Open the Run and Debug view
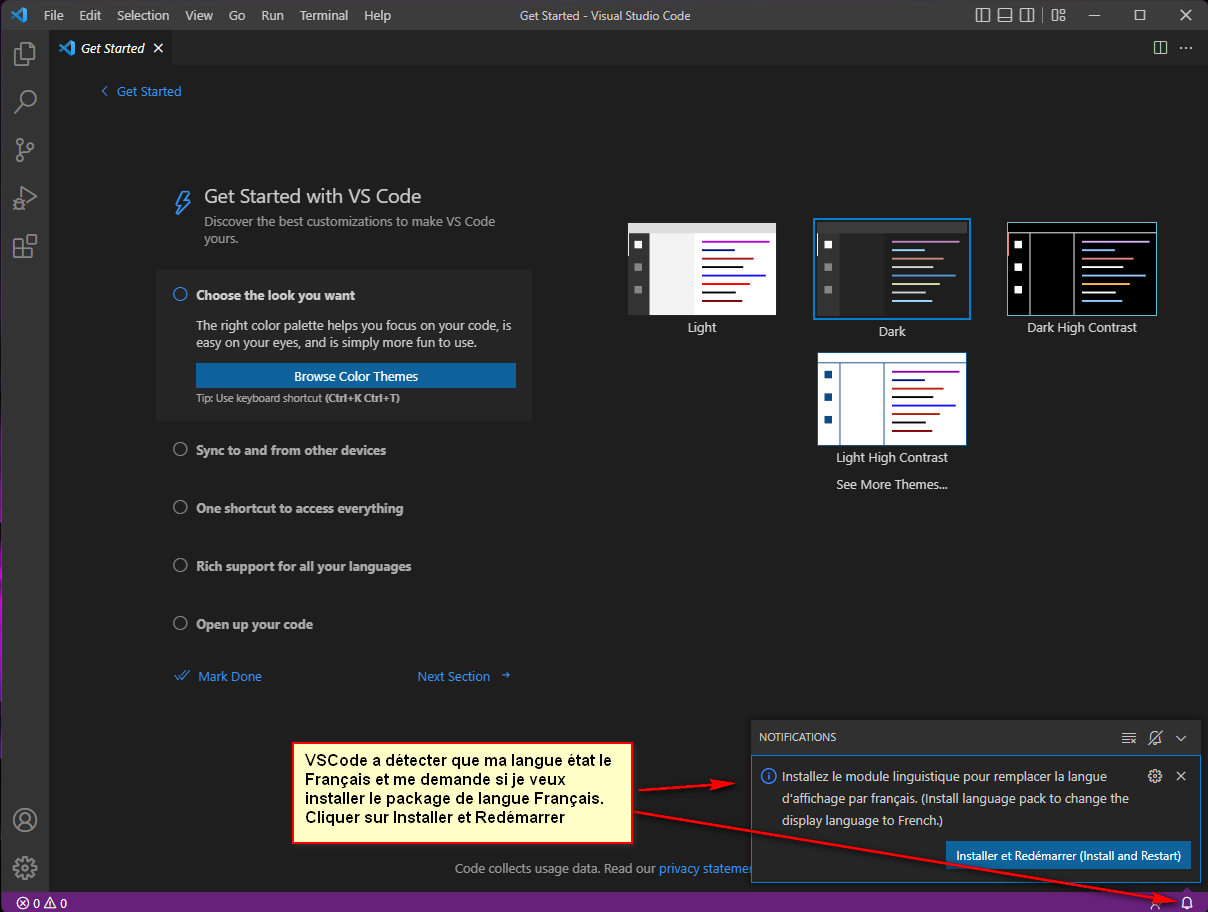The width and height of the screenshot is (1208, 912). coord(25,198)
